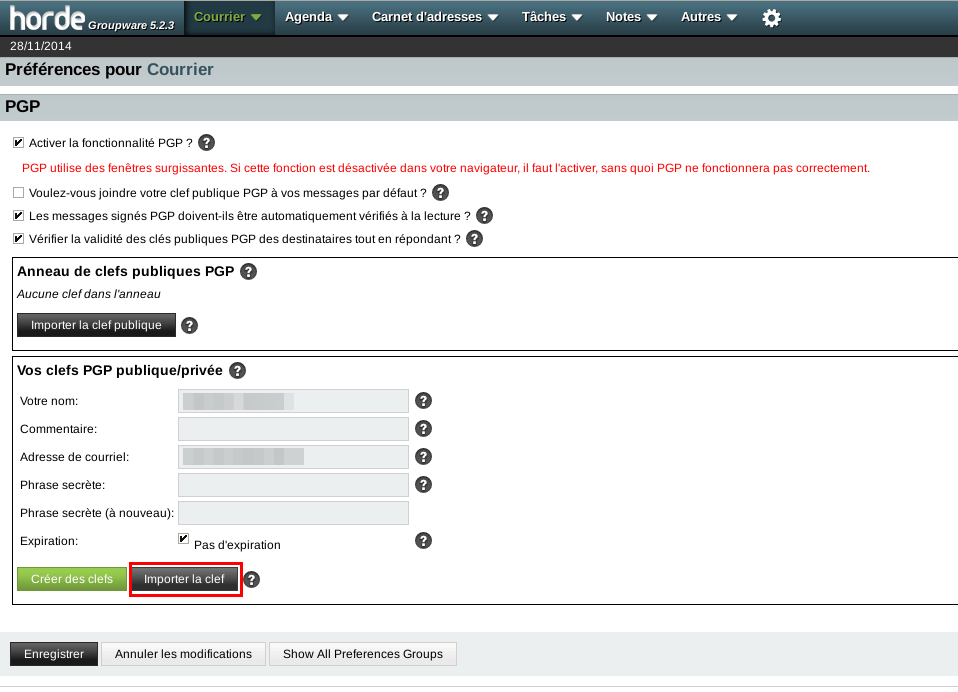958x692 pixels.
Task: Open the Notes menu
Action: point(631,17)
